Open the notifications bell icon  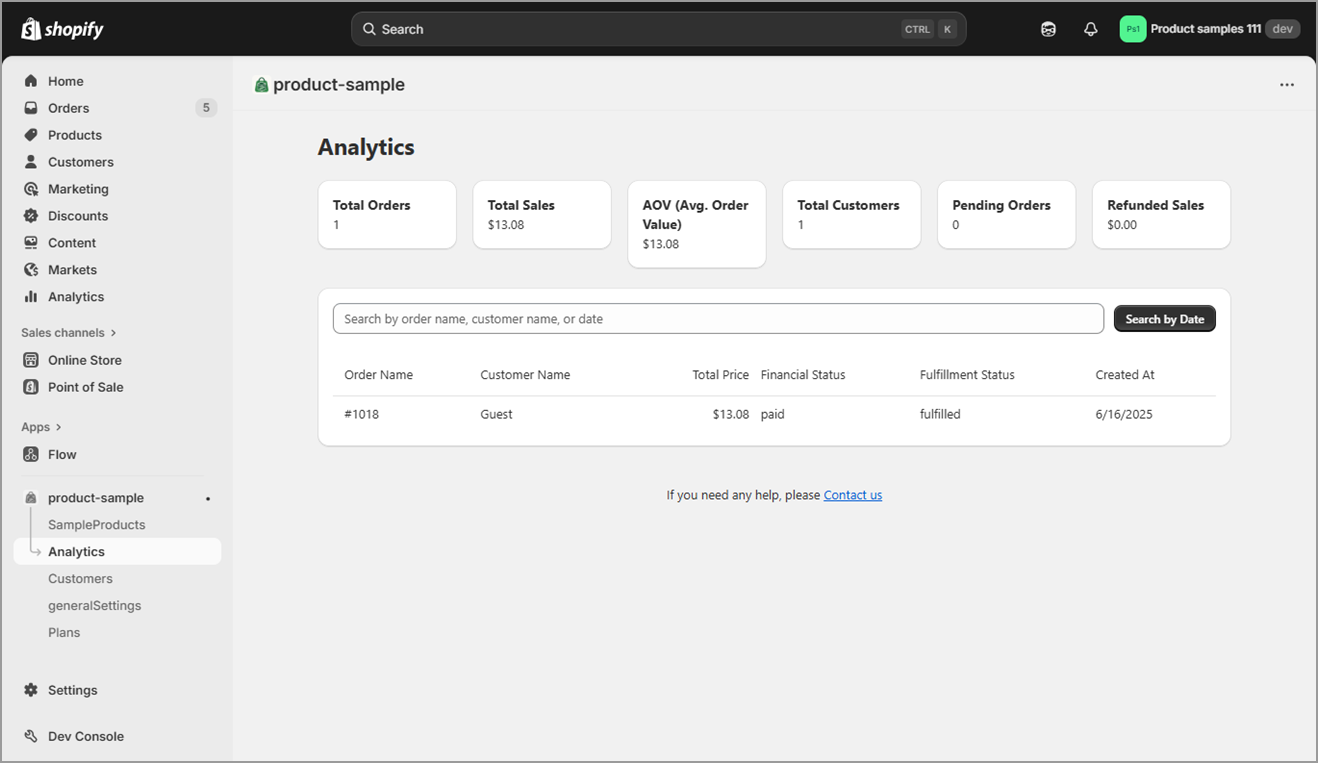pos(1090,29)
